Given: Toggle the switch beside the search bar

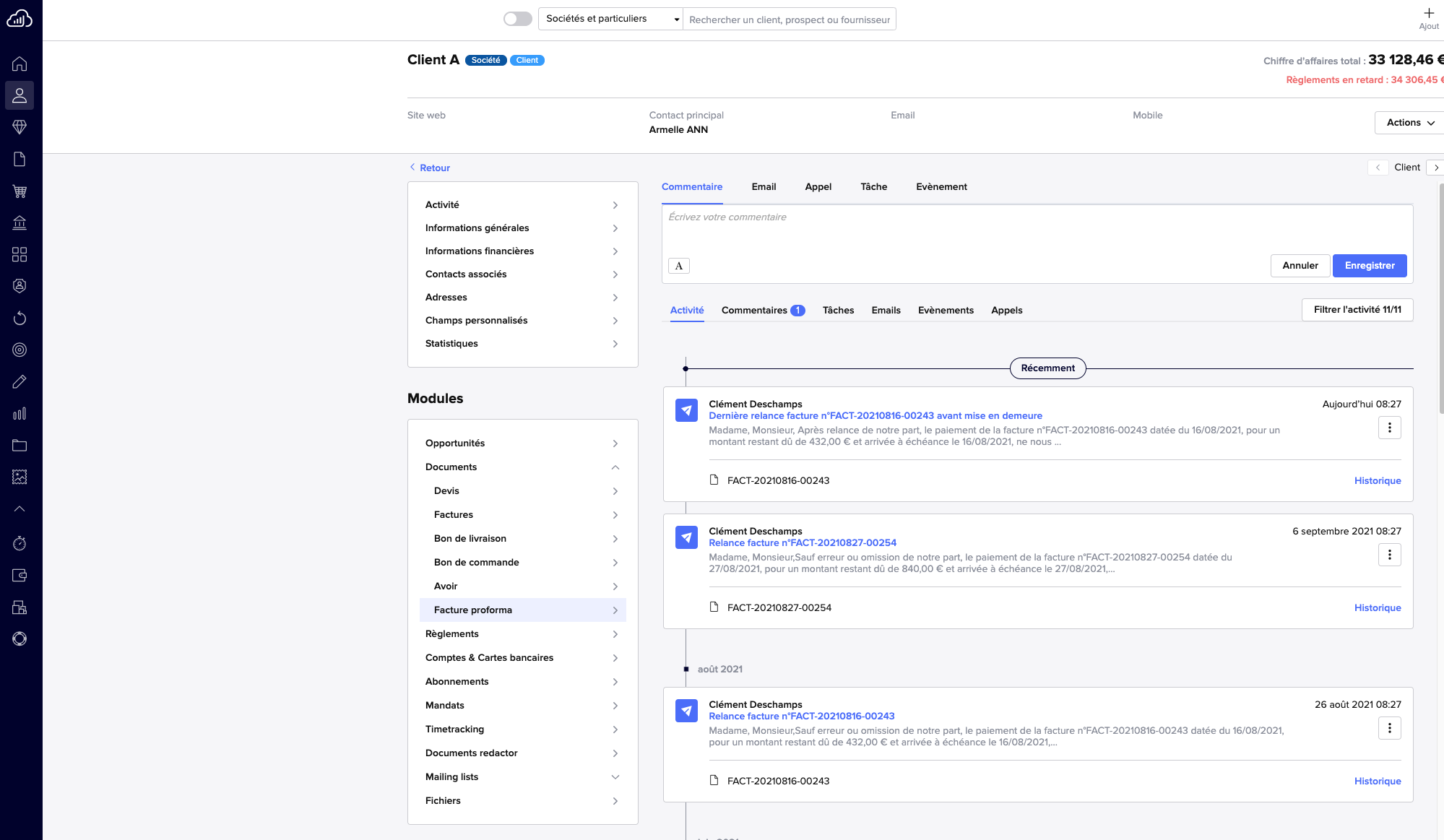Looking at the screenshot, I should point(517,19).
